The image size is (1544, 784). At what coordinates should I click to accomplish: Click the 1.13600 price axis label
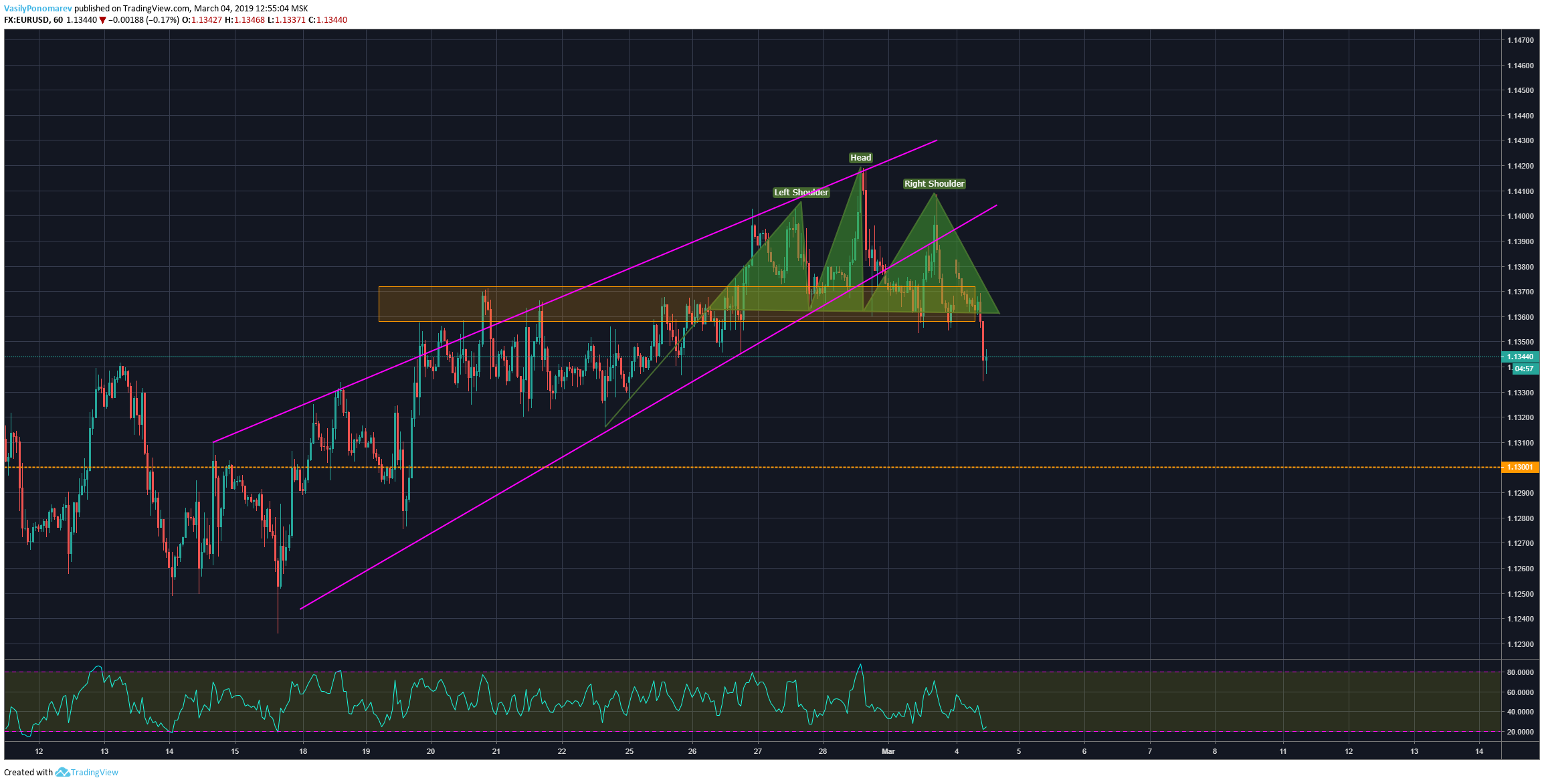click(x=1520, y=317)
